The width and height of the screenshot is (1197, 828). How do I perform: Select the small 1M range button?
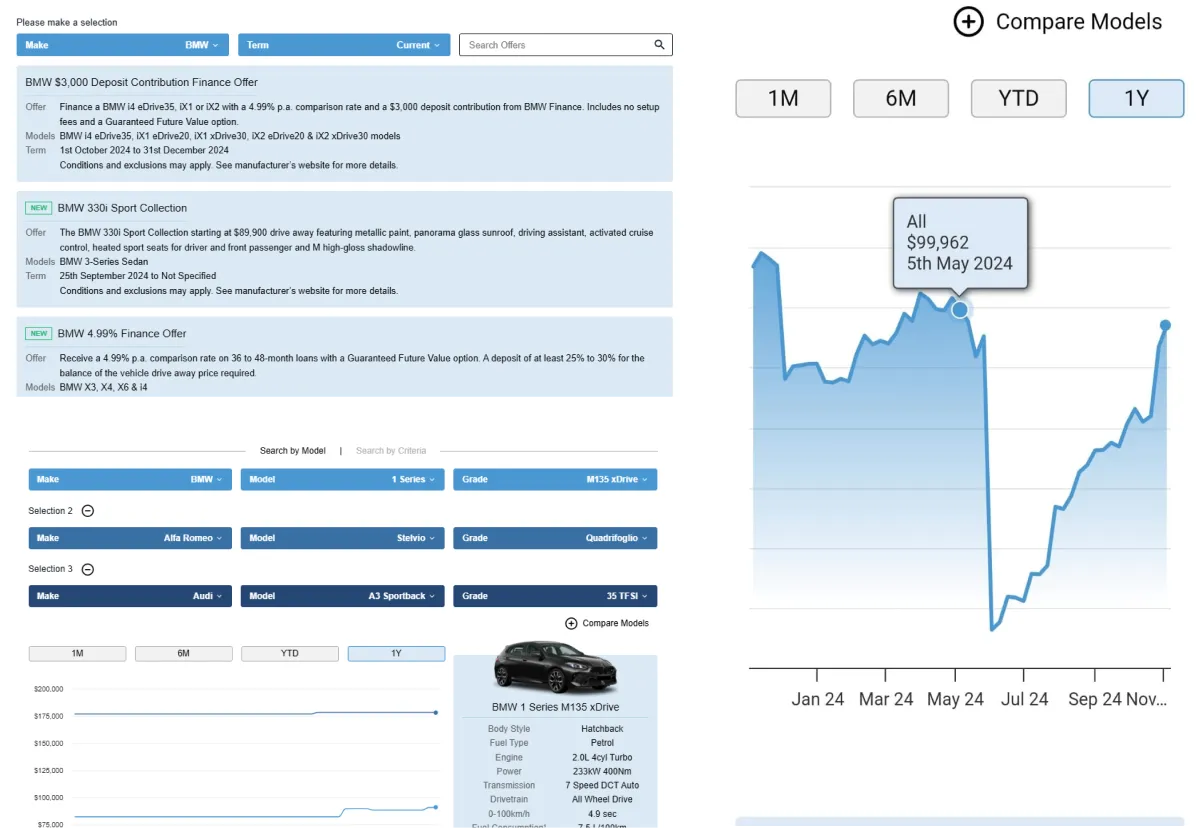coord(77,653)
